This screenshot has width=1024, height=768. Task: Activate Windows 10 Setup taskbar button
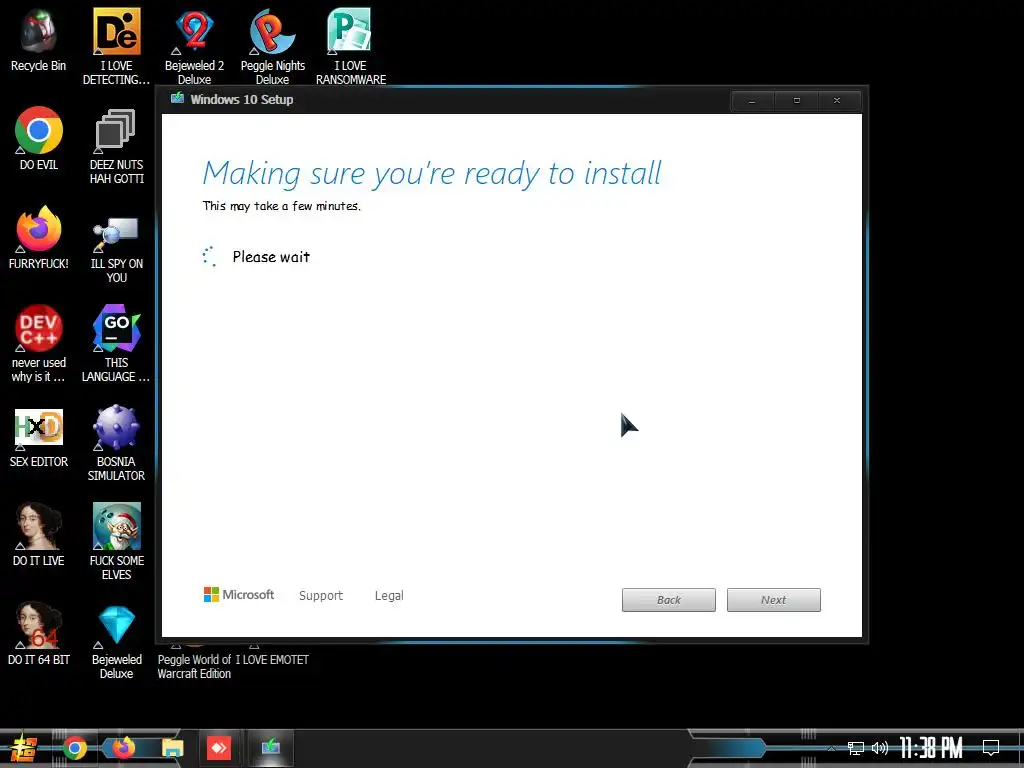[270, 748]
